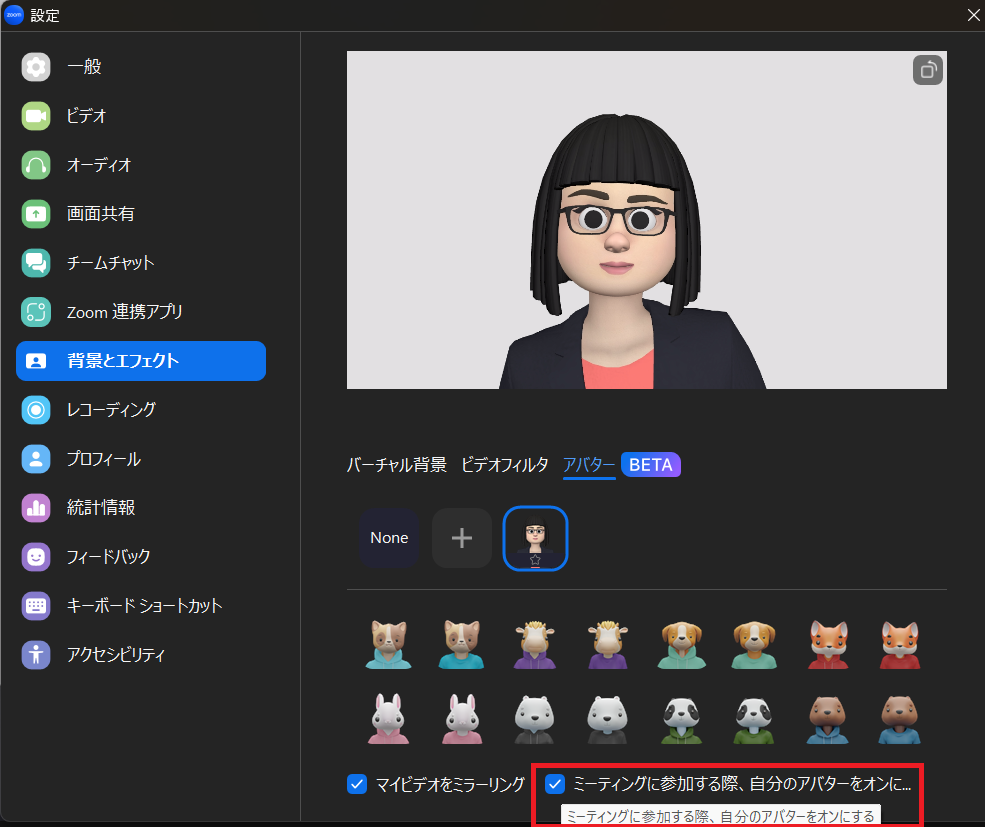985x827 pixels.
Task: Choose the None avatar option
Action: pos(389,538)
